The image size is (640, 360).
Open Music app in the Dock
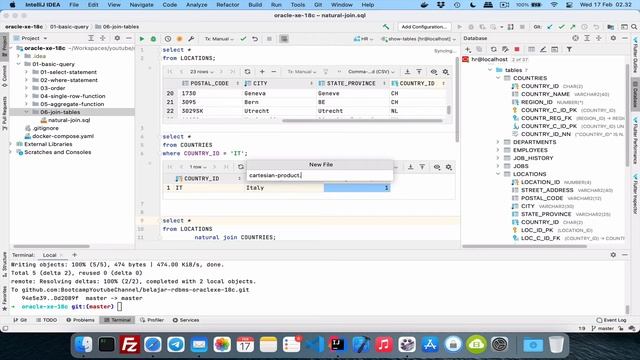[x=384, y=344]
